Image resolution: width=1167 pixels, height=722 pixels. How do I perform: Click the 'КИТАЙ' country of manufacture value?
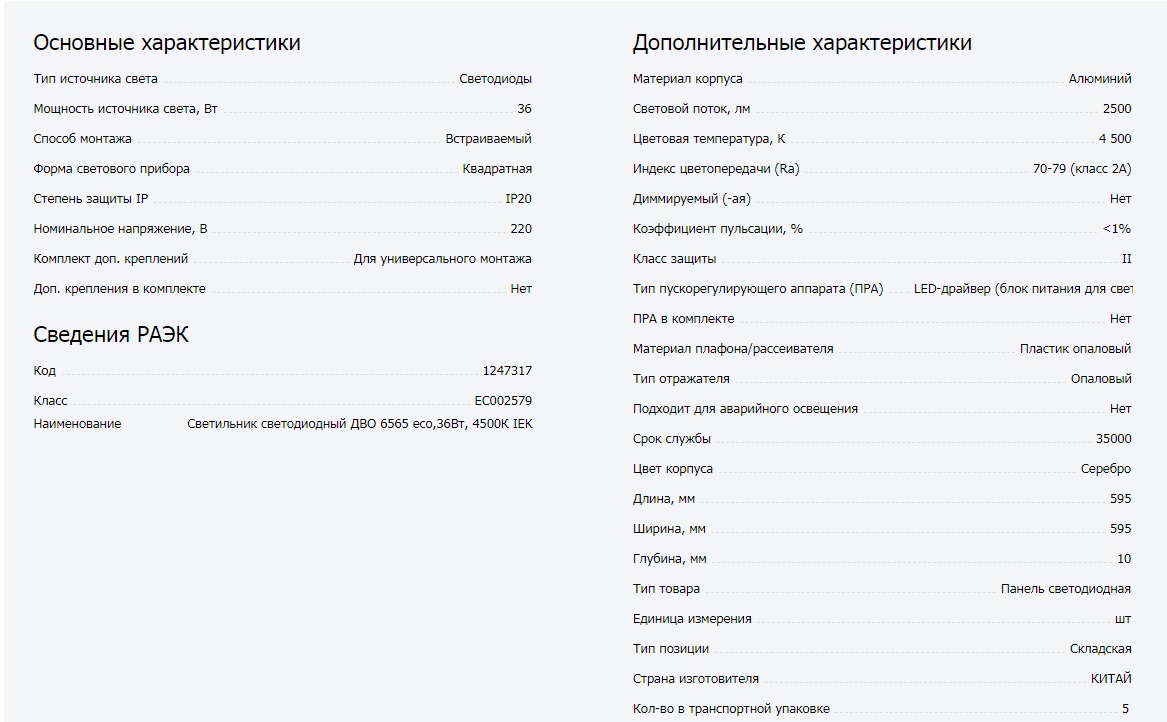(1110, 679)
